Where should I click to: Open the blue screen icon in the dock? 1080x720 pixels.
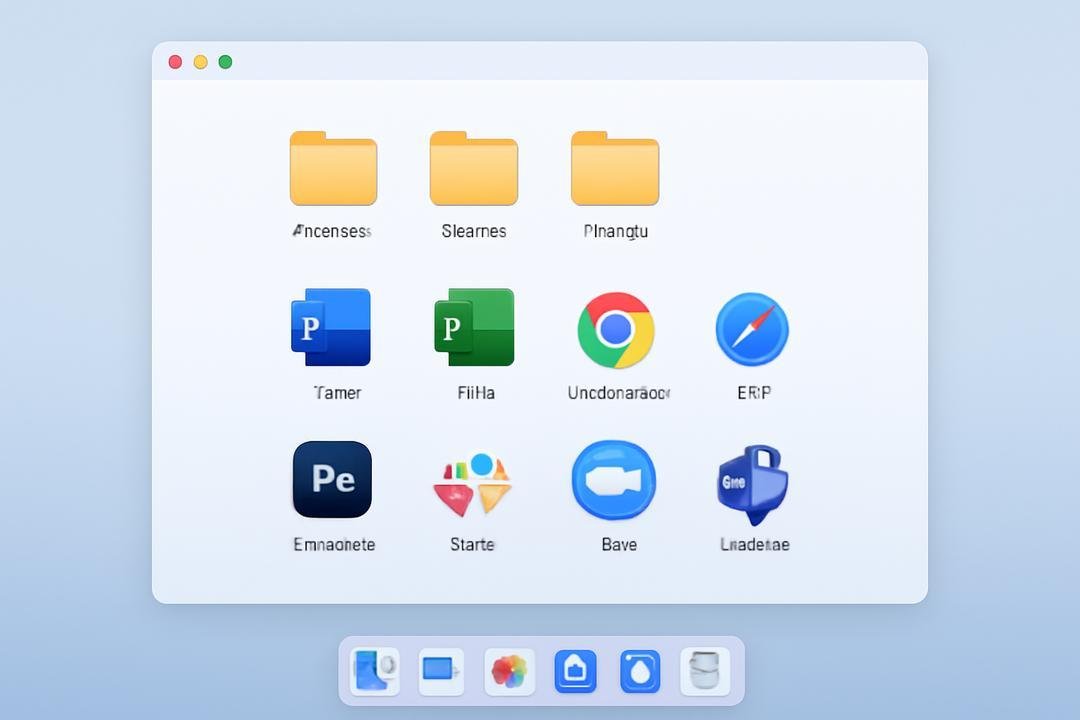coord(441,670)
